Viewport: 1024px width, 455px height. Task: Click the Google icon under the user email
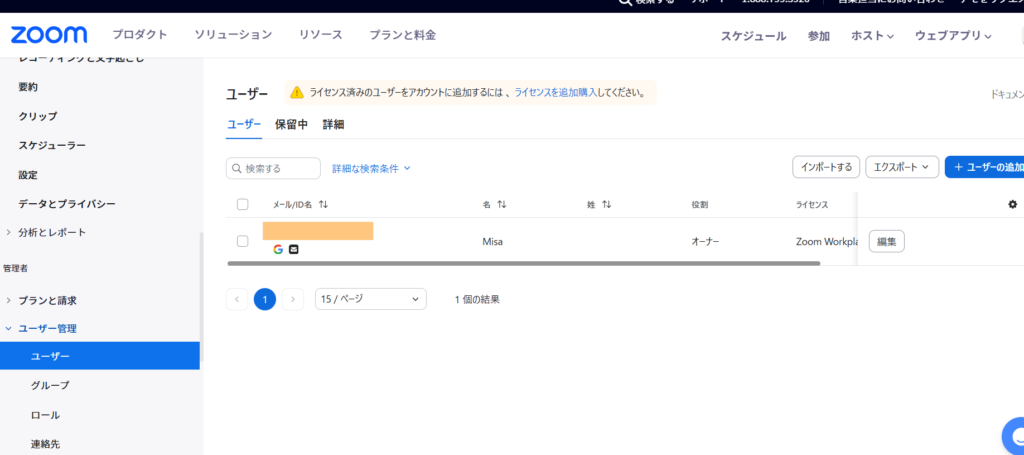coord(278,249)
